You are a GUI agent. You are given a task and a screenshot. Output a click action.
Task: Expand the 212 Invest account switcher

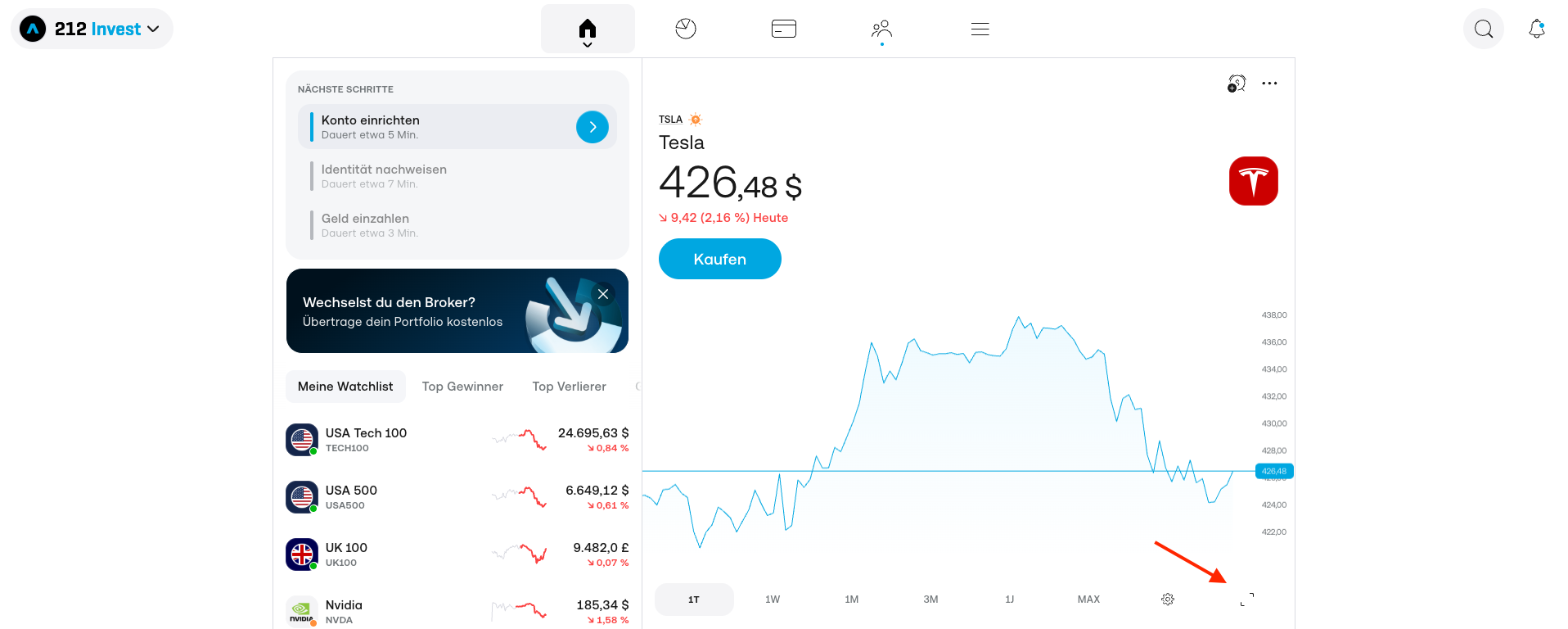[x=92, y=29]
